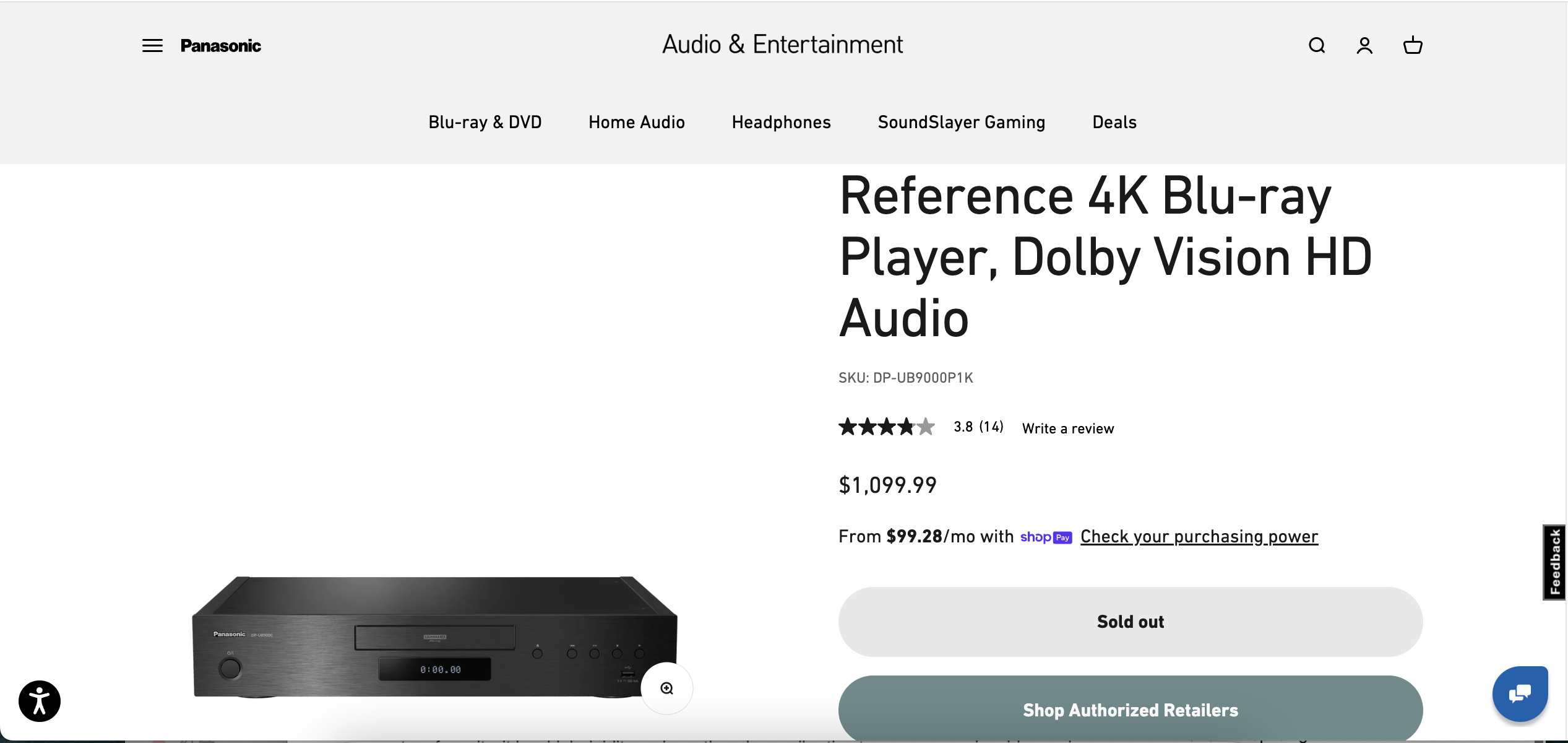Open the live chat bubble
The width and height of the screenshot is (1568, 743).
click(1520, 693)
